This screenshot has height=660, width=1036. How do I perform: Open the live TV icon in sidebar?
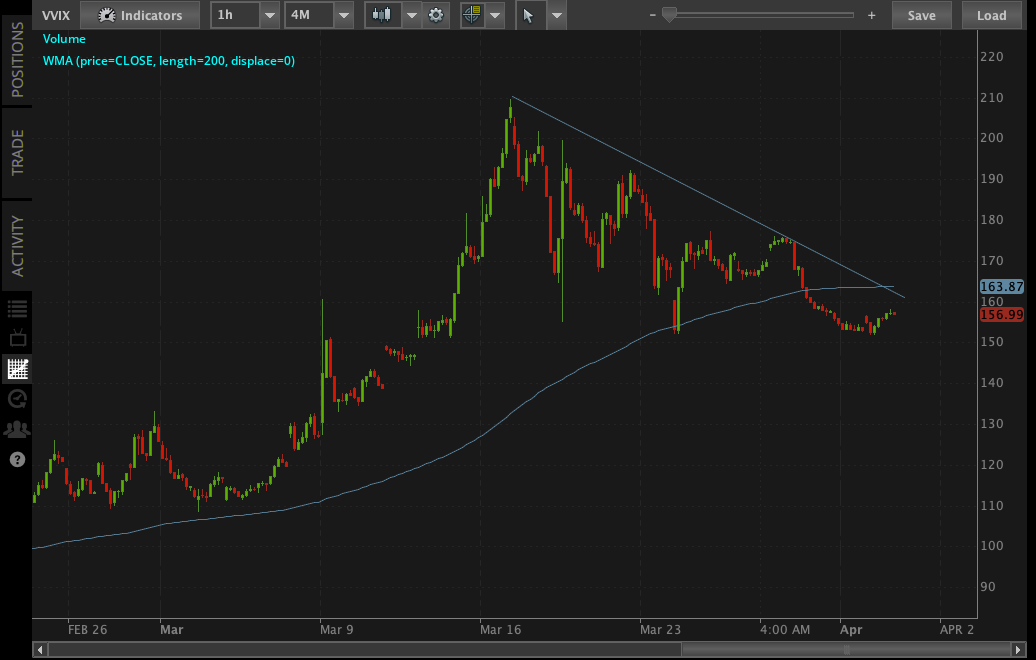(x=17, y=338)
